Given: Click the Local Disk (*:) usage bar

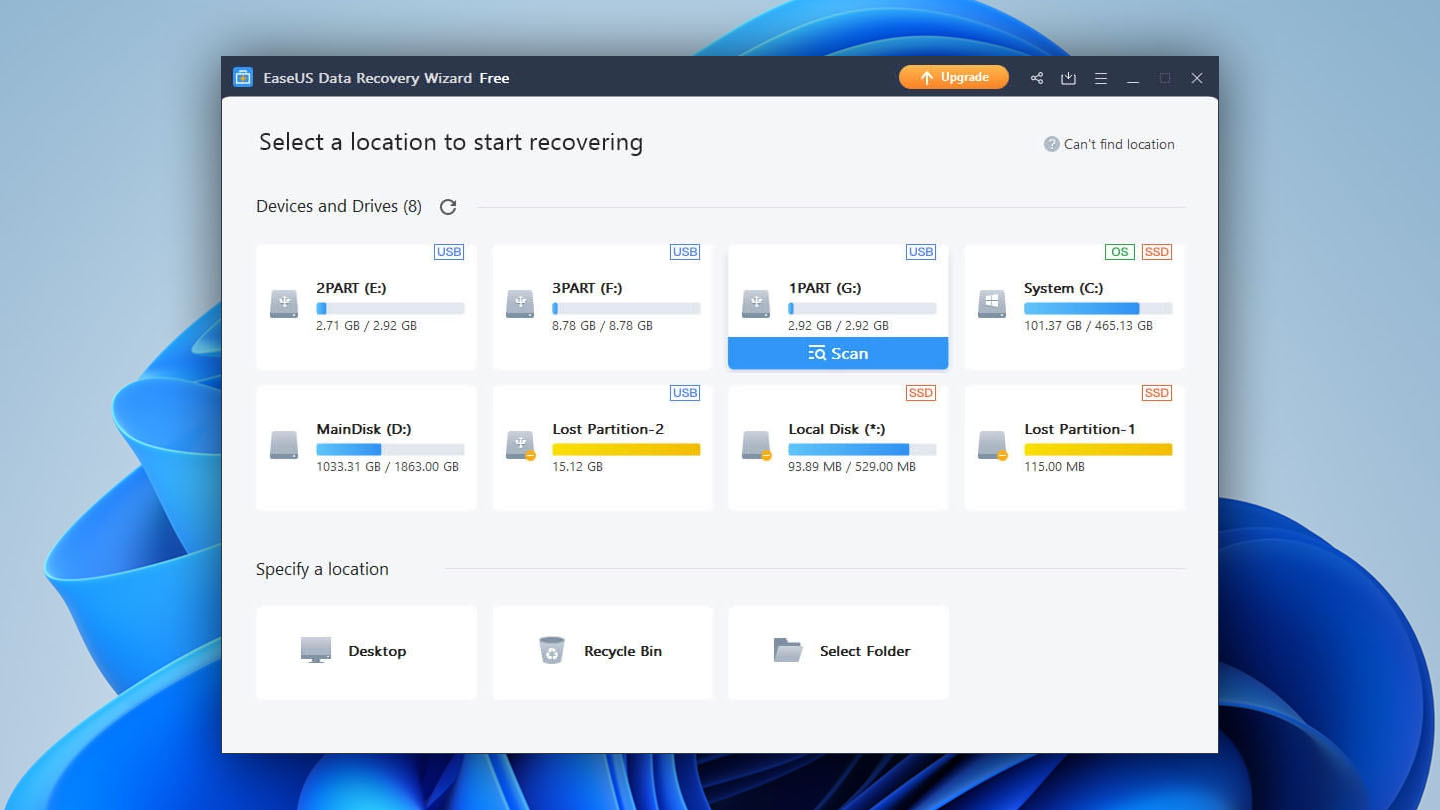Looking at the screenshot, I should coord(862,450).
